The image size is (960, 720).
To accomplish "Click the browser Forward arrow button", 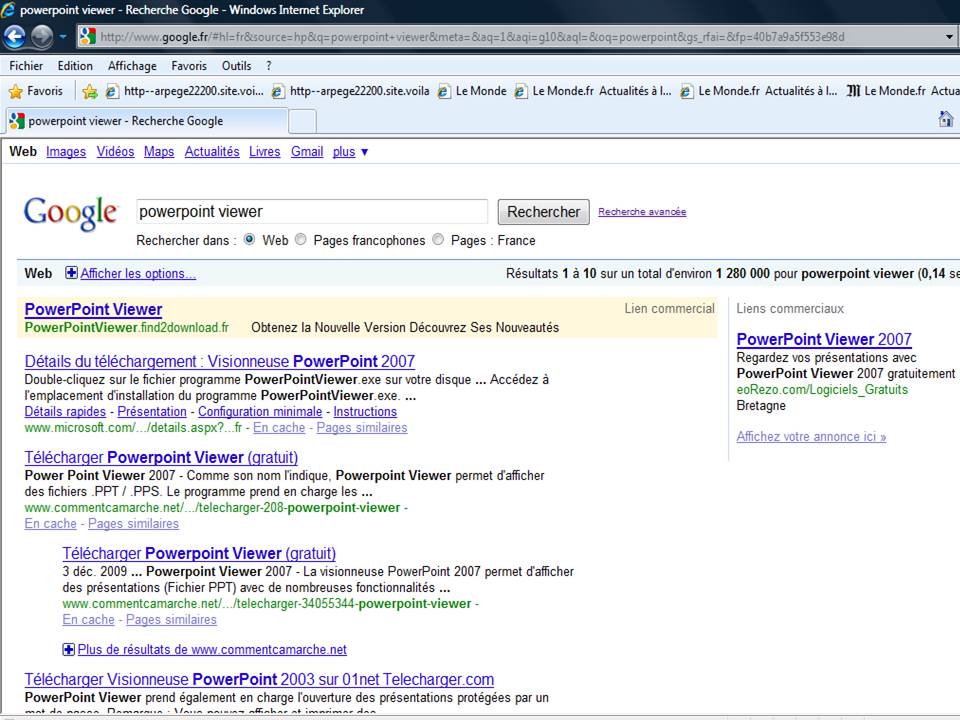I will (x=42, y=37).
